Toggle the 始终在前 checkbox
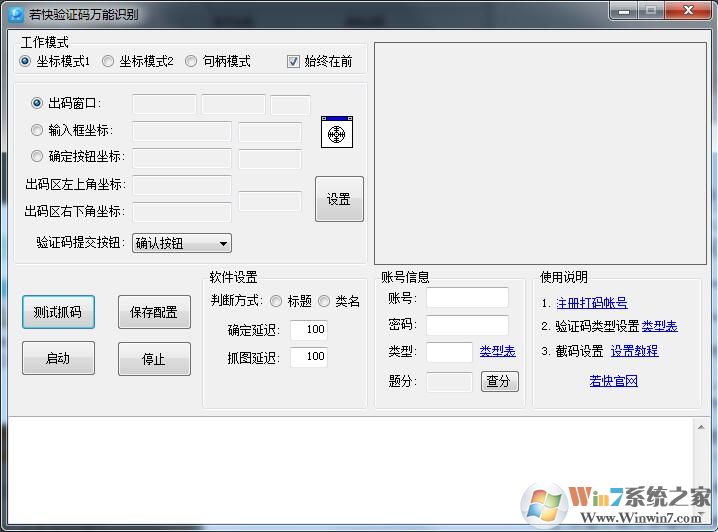The width and height of the screenshot is (718, 532). (293, 61)
